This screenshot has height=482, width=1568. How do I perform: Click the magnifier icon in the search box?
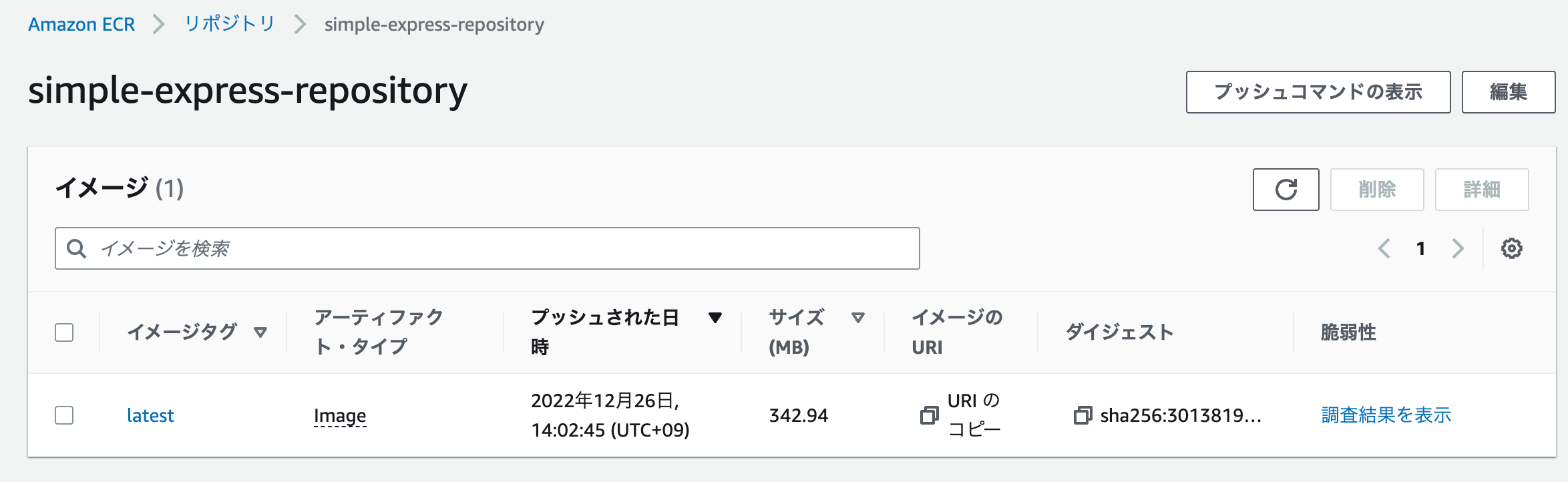point(78,248)
